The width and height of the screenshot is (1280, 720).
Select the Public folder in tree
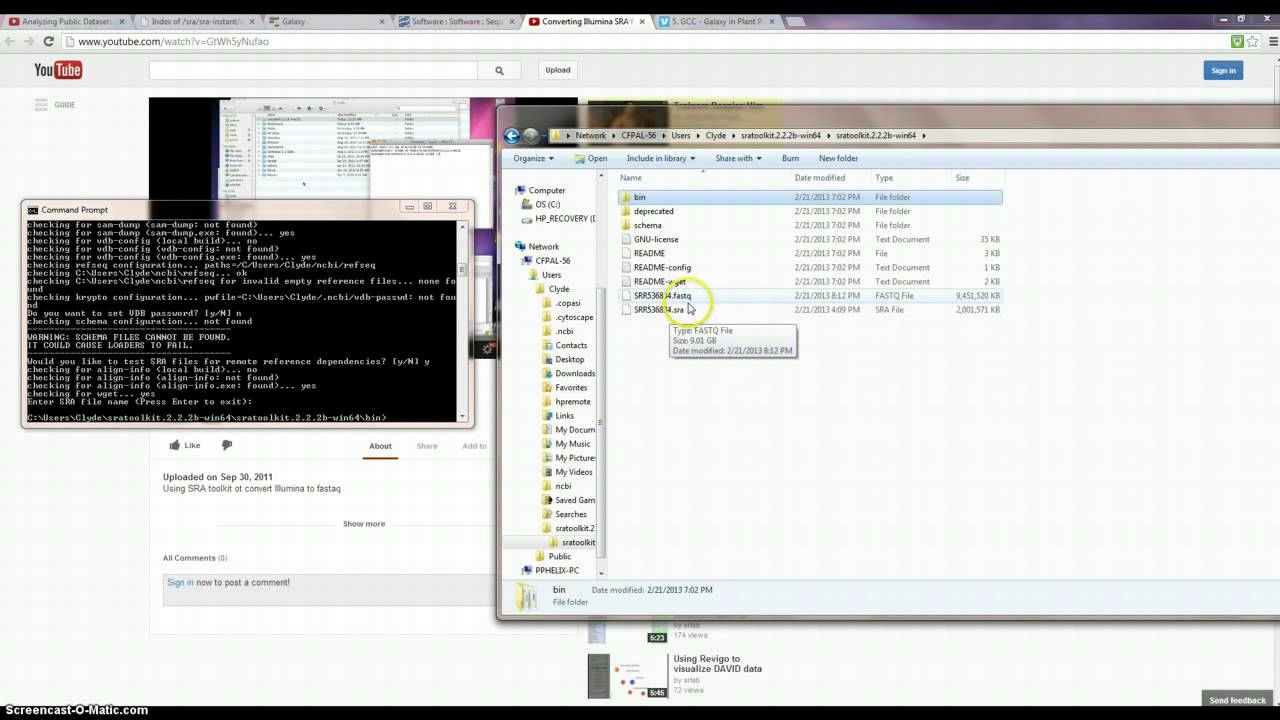click(560, 556)
